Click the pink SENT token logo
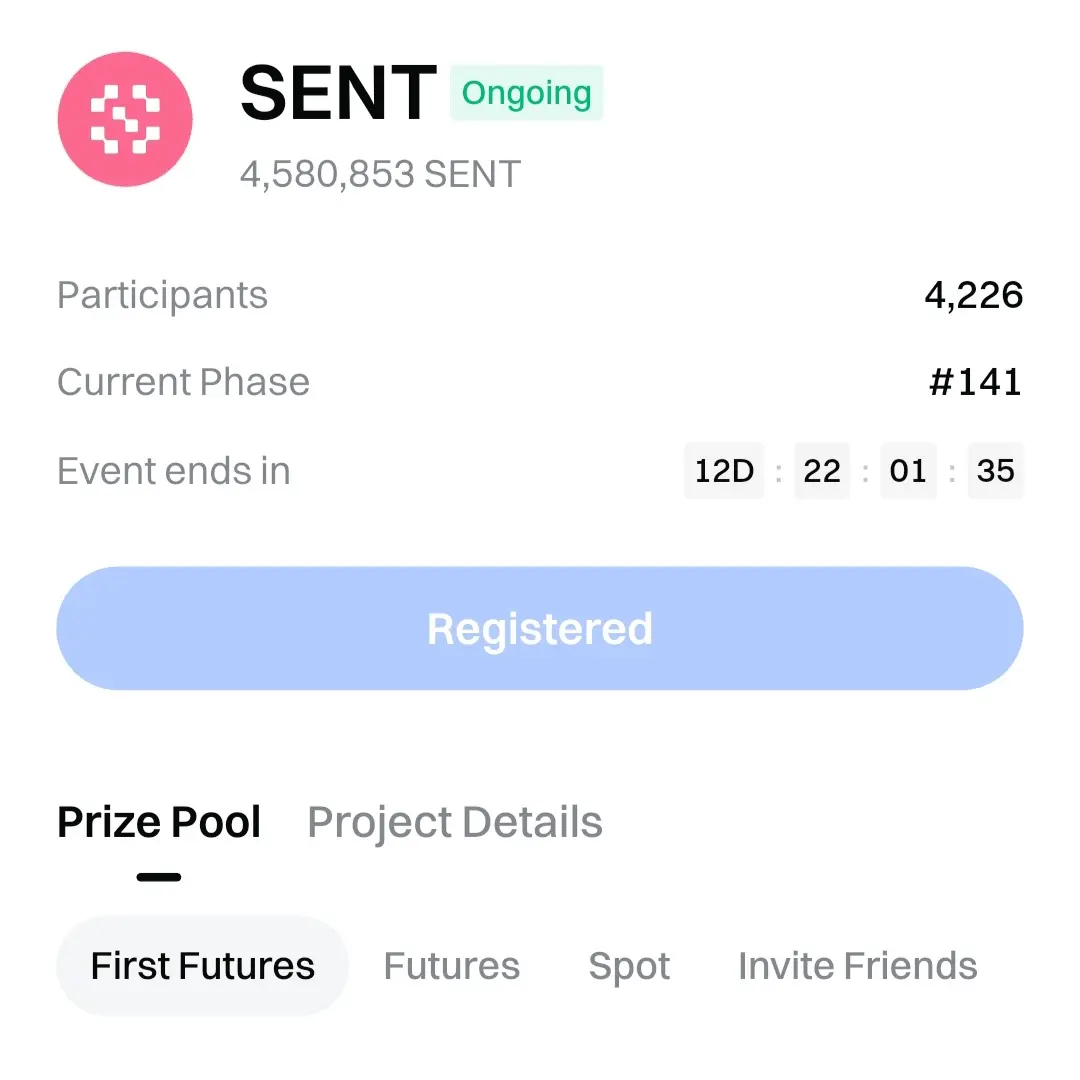The height and width of the screenshot is (1080, 1080). [125, 119]
